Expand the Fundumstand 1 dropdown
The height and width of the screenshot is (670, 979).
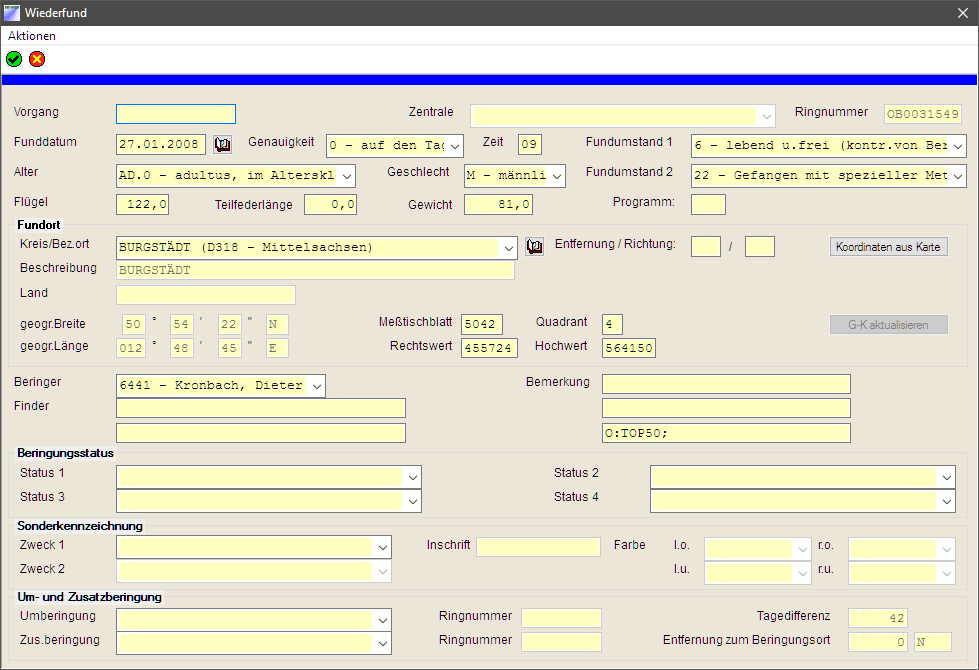click(958, 146)
